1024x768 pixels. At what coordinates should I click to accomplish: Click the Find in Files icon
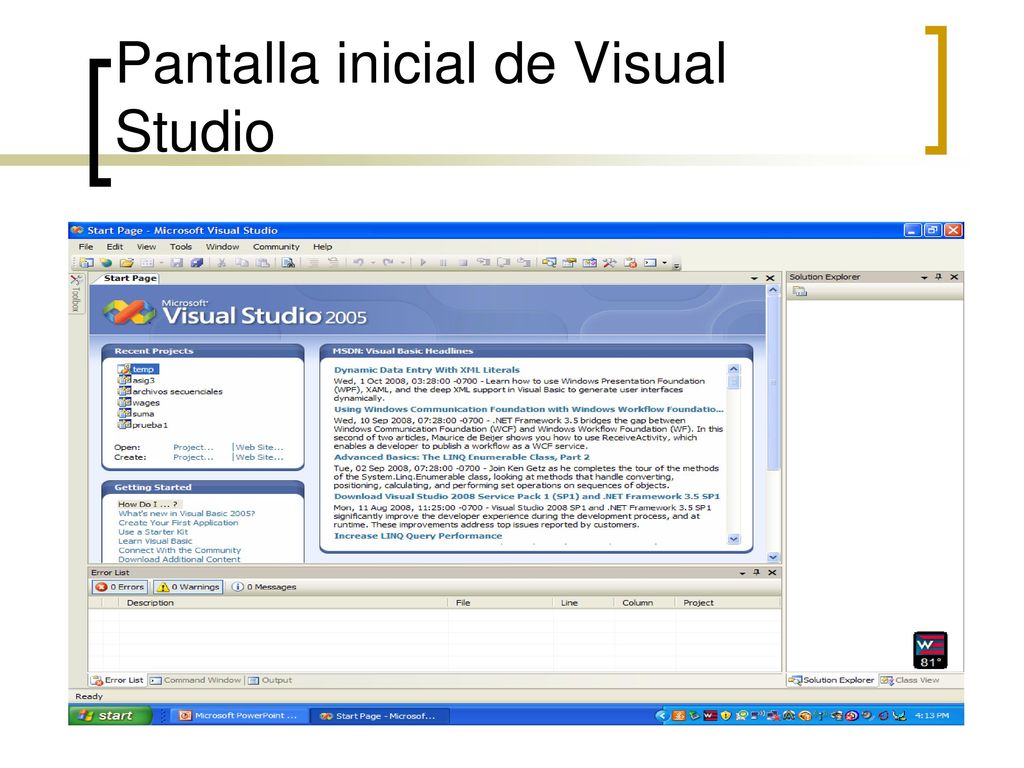[287, 263]
